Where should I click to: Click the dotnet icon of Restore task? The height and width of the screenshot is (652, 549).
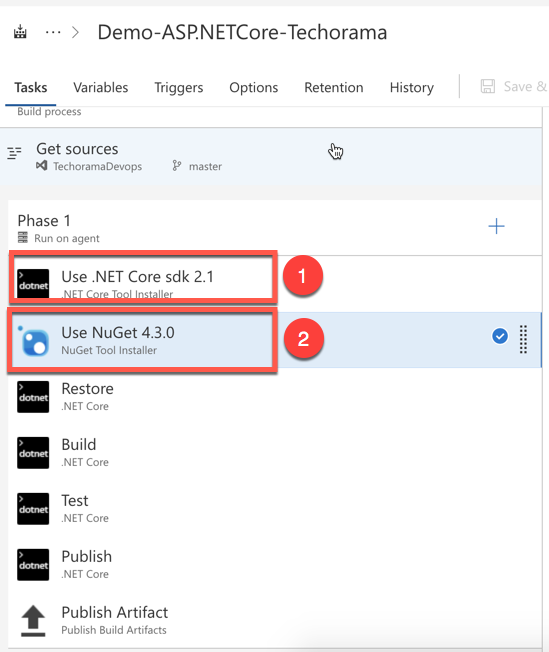[x=33, y=397]
